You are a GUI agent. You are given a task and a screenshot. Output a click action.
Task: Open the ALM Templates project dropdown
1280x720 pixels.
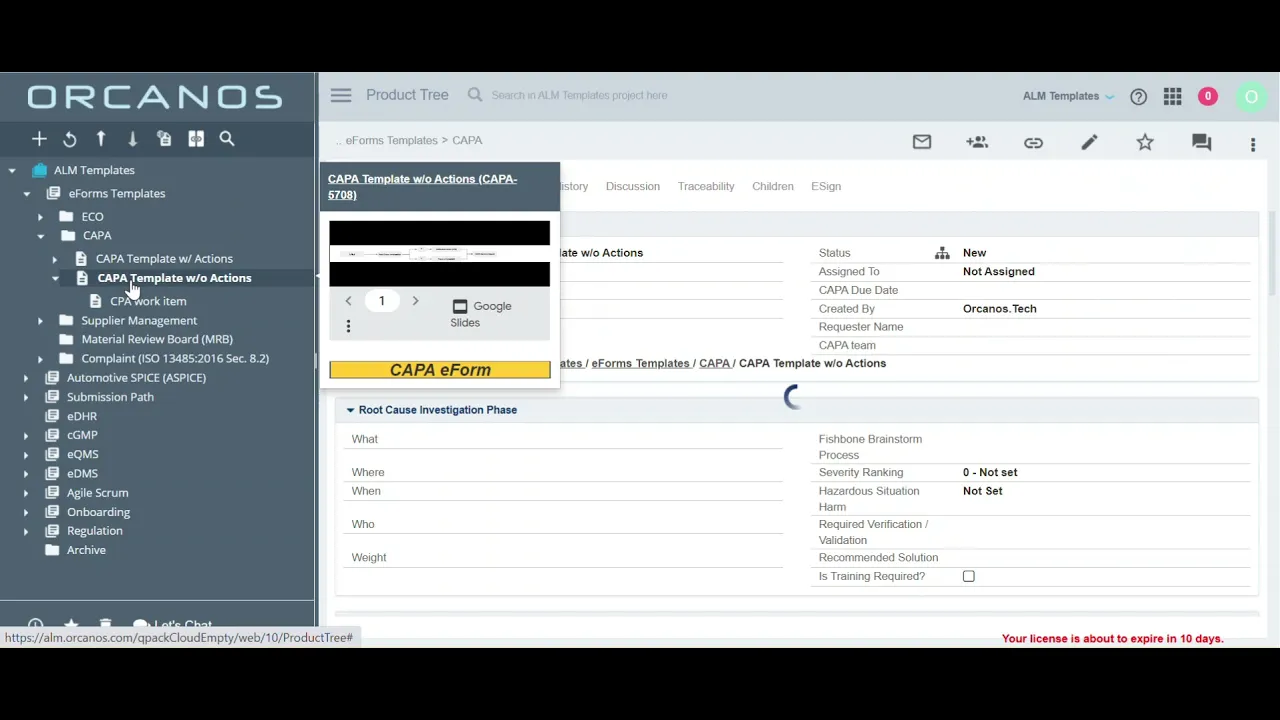tap(1068, 96)
